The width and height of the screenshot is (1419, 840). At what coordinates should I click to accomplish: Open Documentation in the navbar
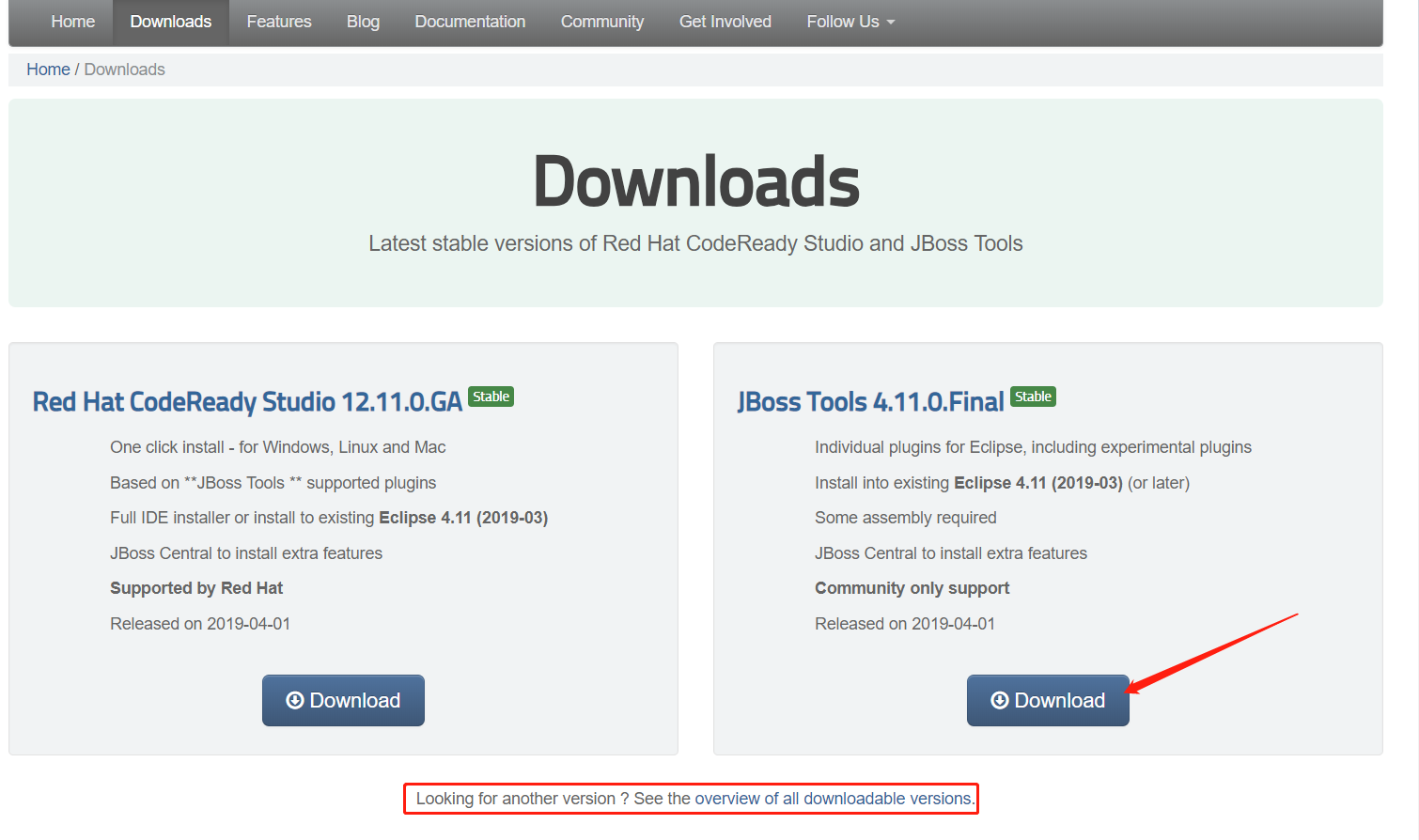(x=470, y=22)
